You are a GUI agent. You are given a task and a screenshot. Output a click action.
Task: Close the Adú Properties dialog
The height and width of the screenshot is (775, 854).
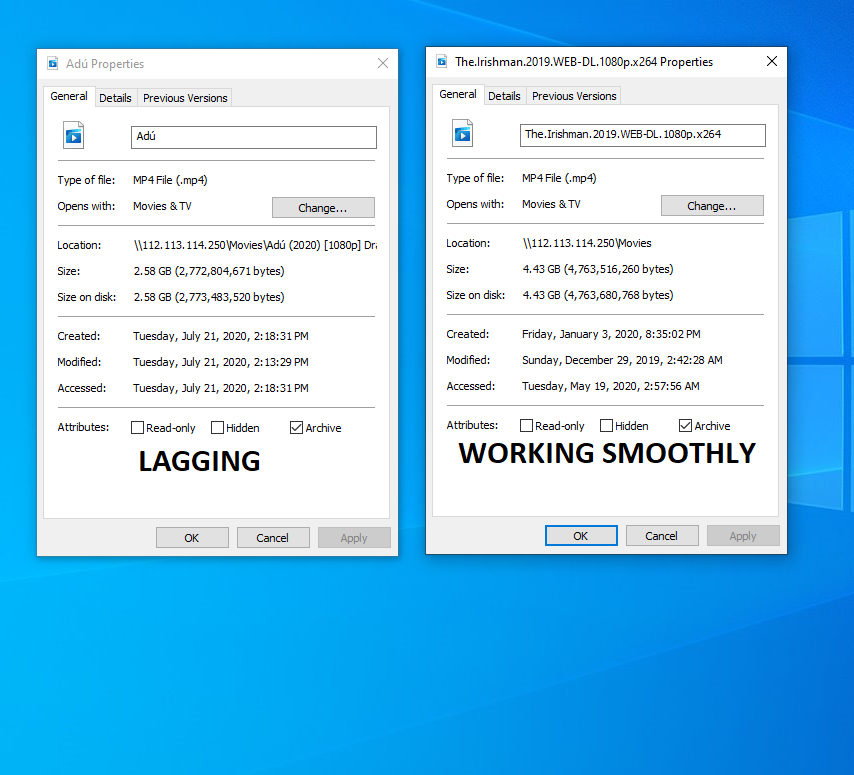coord(382,64)
